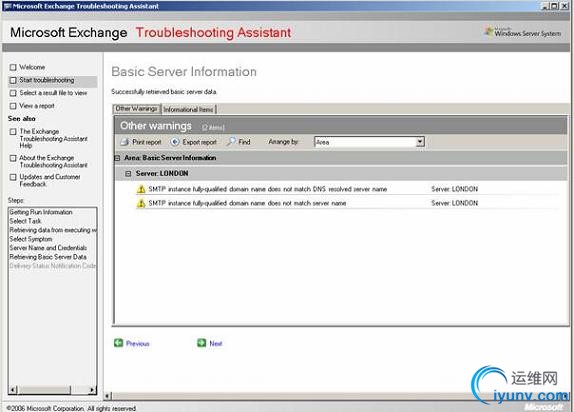Click the Find magnifier icon
Image resolution: width=574 pixels, height=412 pixels.
point(231,141)
